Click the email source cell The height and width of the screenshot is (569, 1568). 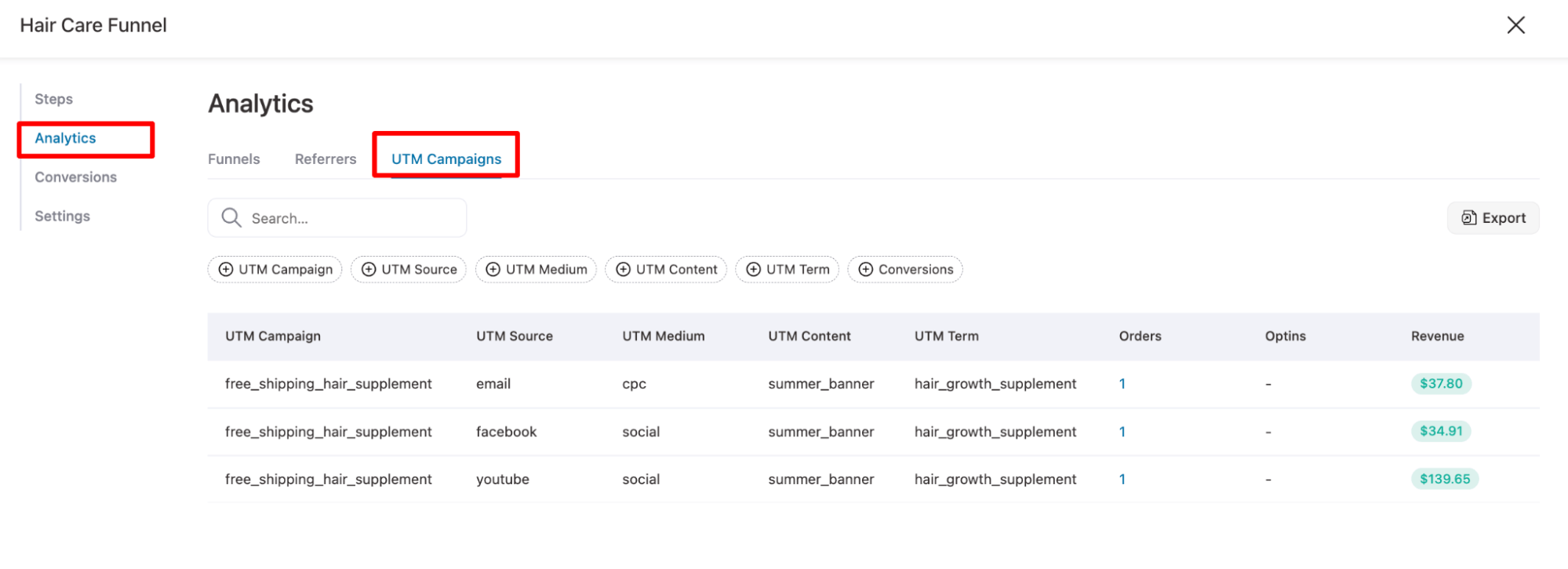[x=493, y=384]
